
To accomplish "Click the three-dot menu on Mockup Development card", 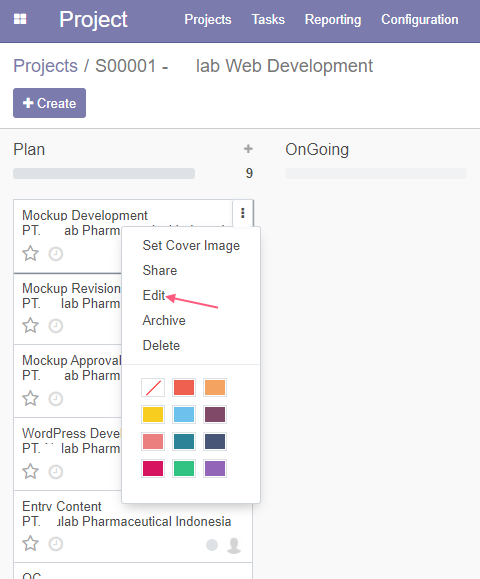I will pyautogui.click(x=243, y=213).
